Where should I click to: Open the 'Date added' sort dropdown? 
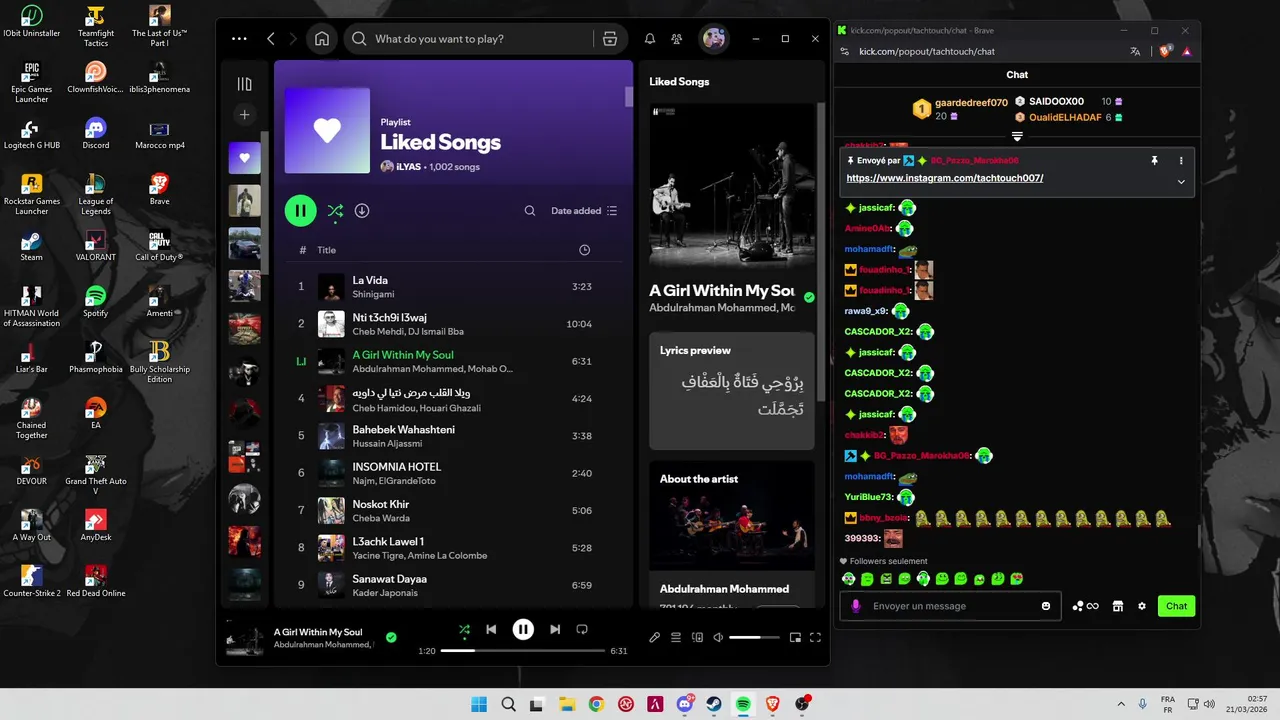[x=584, y=211]
